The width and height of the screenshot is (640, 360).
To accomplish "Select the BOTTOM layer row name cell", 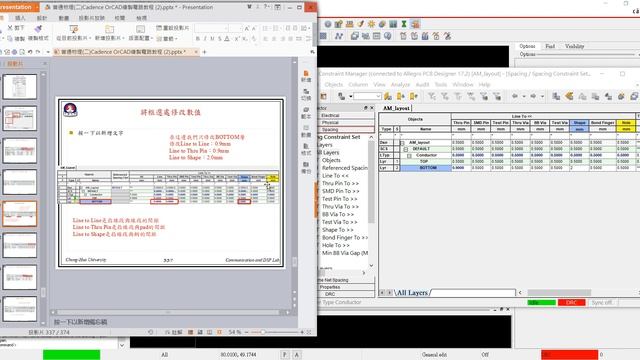I will (x=426, y=168).
